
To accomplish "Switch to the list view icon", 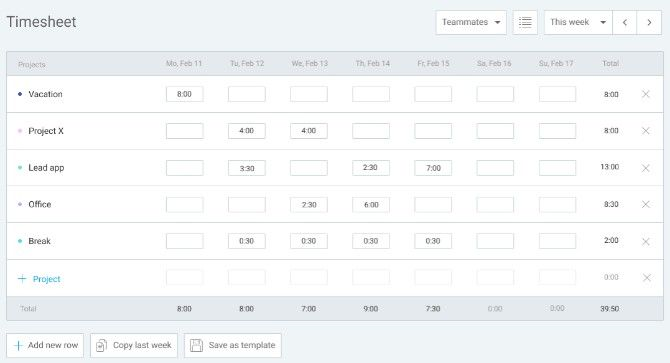I will coord(525,22).
